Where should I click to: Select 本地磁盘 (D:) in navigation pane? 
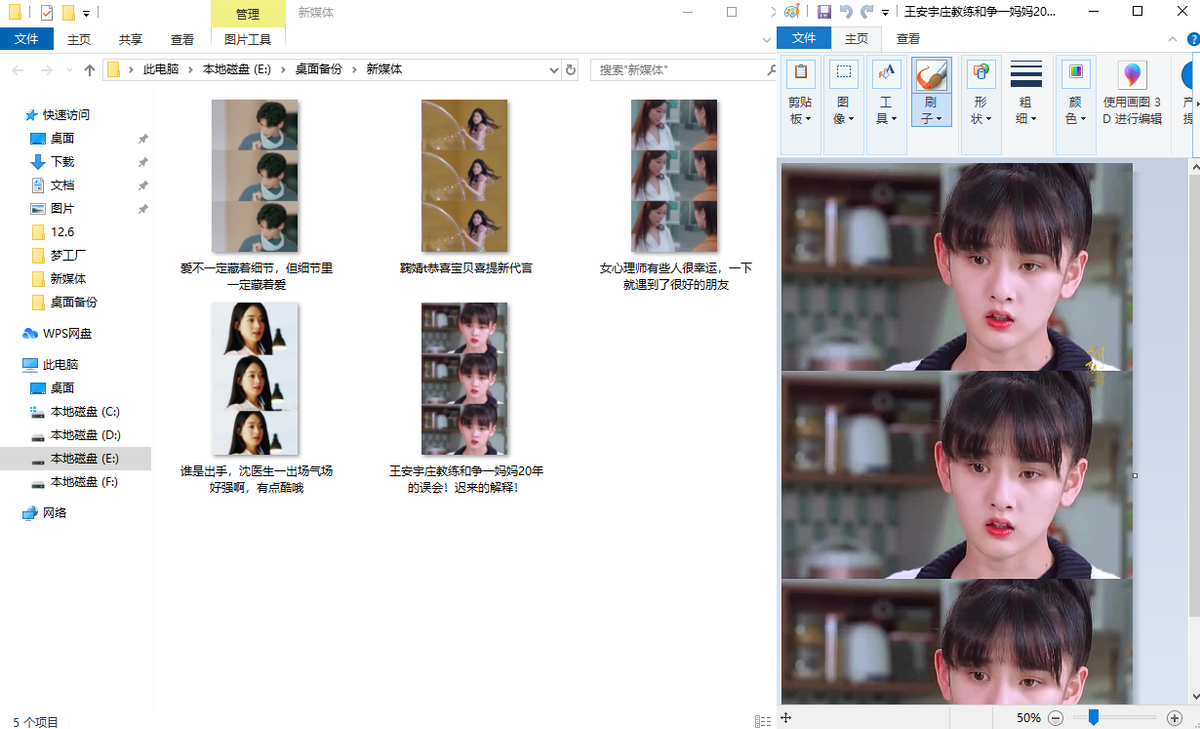click(x=85, y=435)
